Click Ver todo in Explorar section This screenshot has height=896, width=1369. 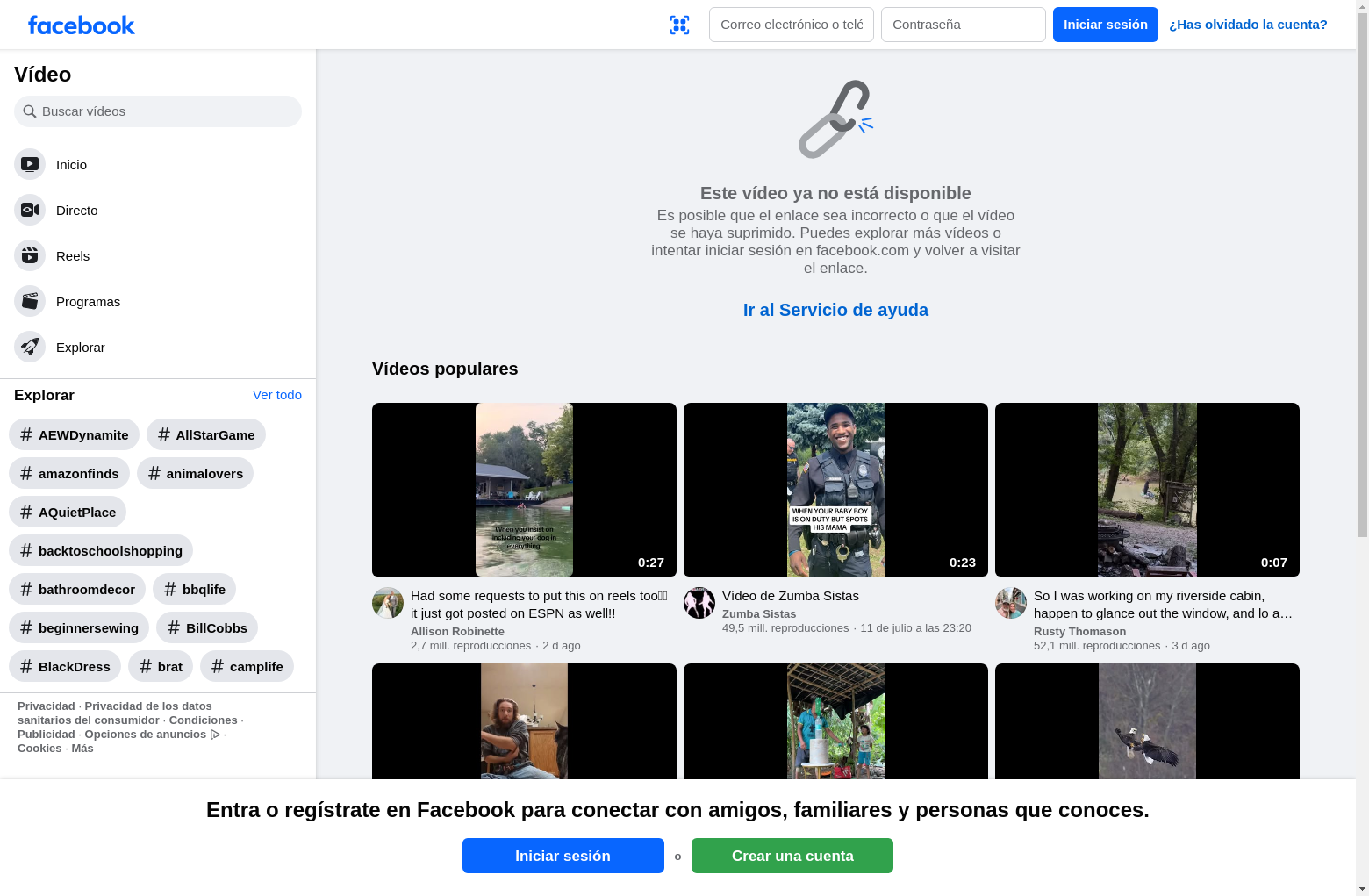(277, 395)
